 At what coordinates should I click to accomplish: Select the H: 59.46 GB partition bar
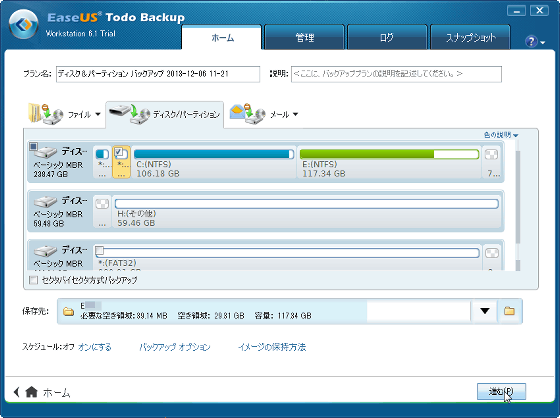click(306, 204)
